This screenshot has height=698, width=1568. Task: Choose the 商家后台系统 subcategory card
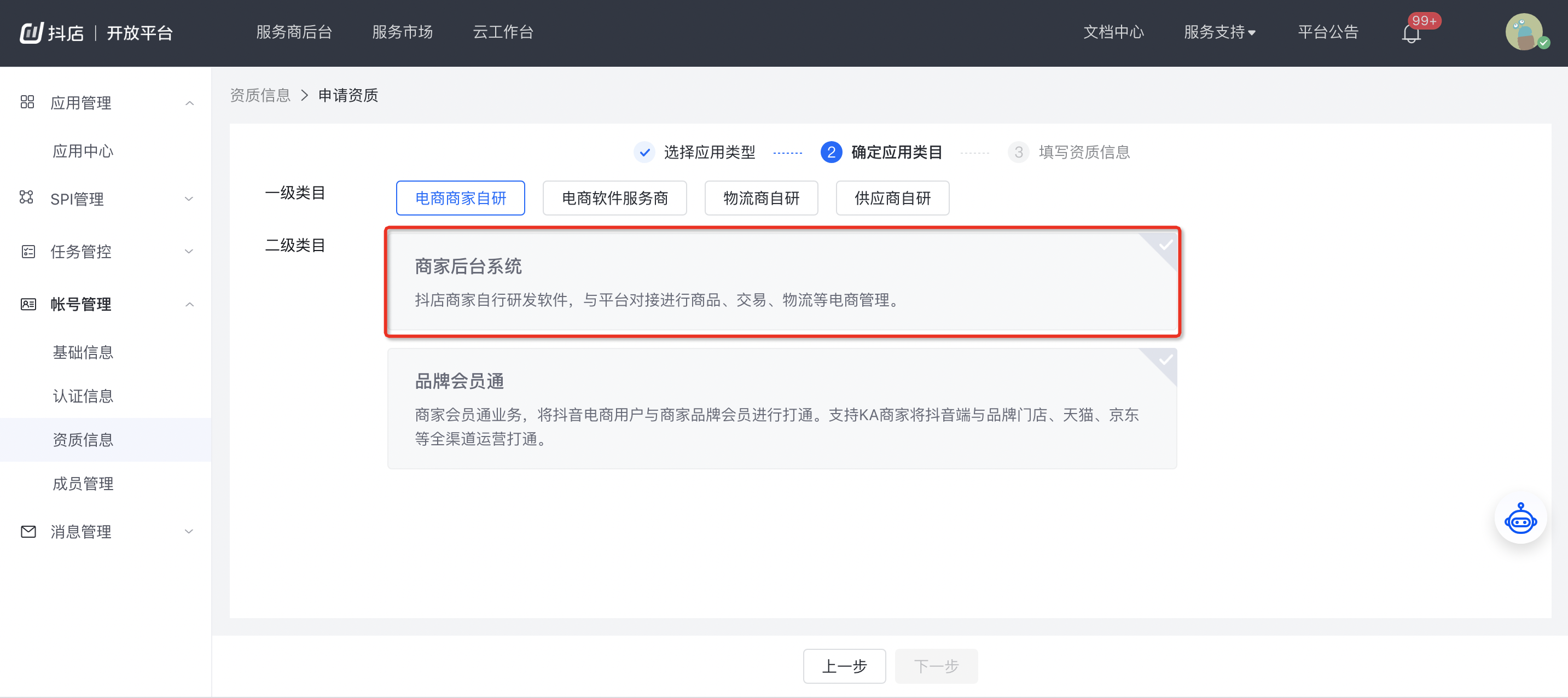click(782, 282)
